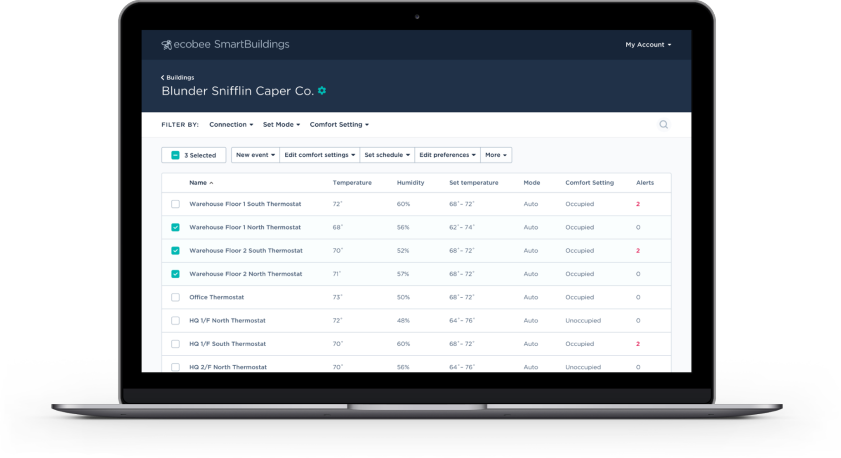Uncheck Warehouse Floor 1 North Thermostat
This screenshot has height=458, width=841.
coord(175,227)
